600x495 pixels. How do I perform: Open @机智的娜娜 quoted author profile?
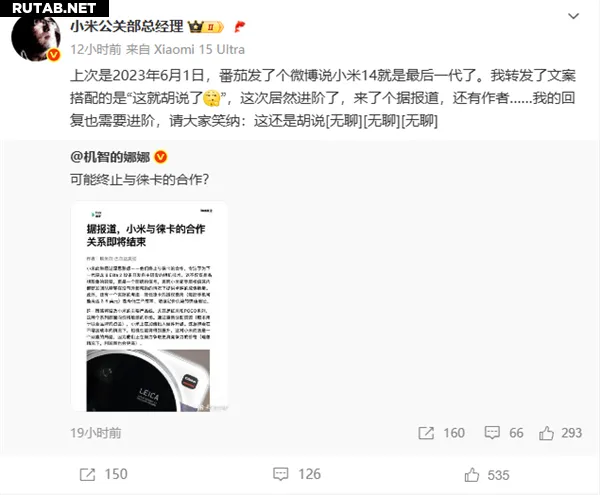[x=110, y=157]
